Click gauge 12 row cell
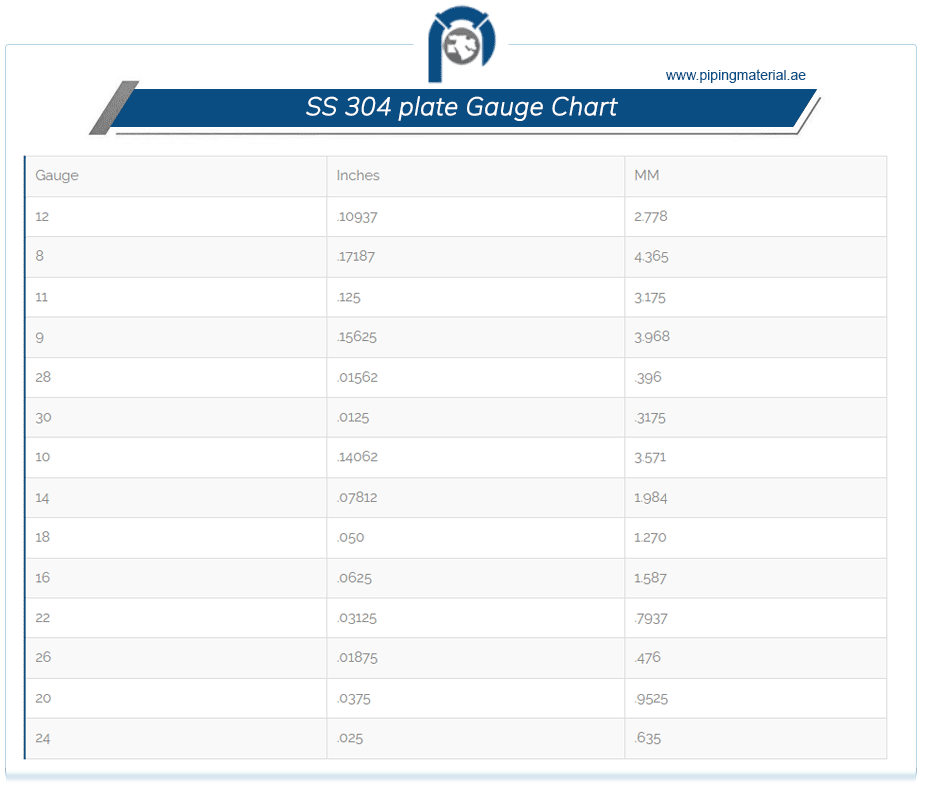The height and width of the screenshot is (798, 925). pyautogui.click(x=176, y=216)
